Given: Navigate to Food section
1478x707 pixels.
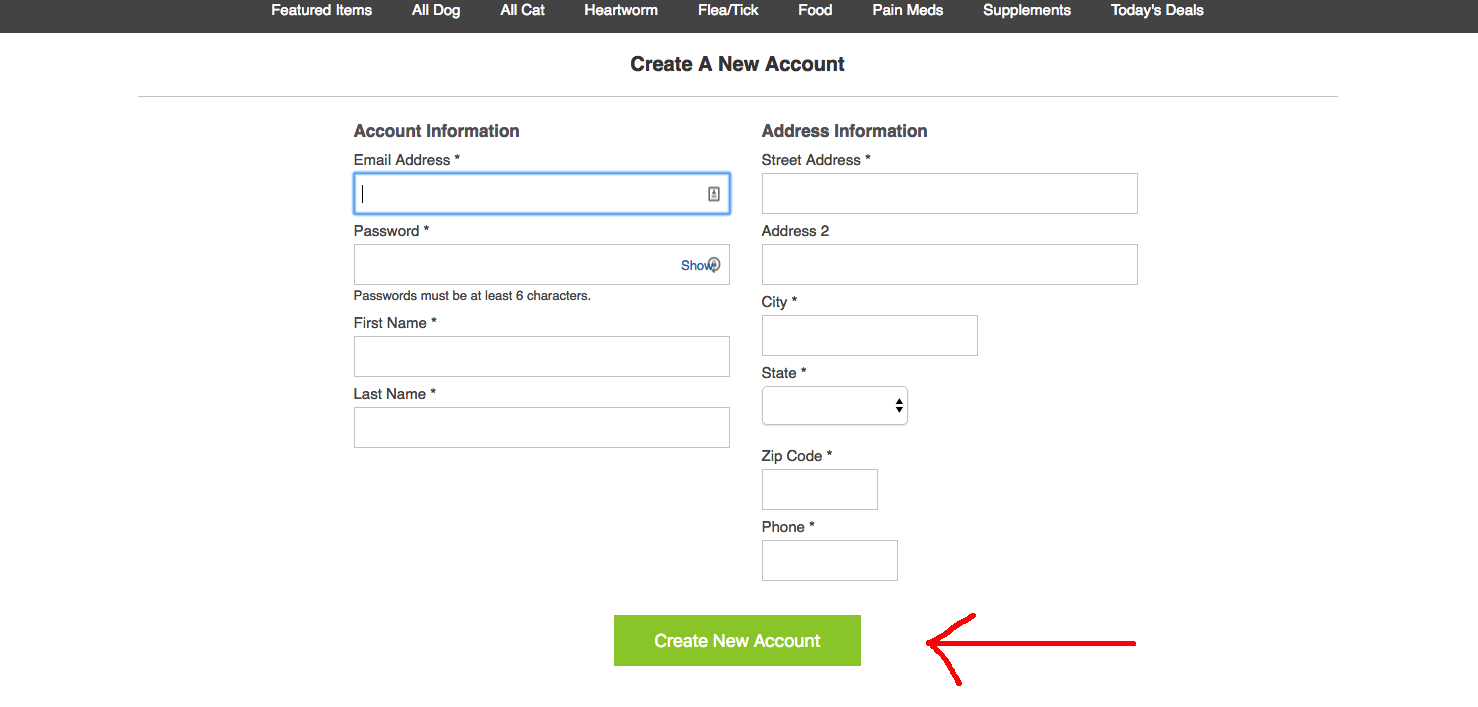Looking at the screenshot, I should [815, 11].
